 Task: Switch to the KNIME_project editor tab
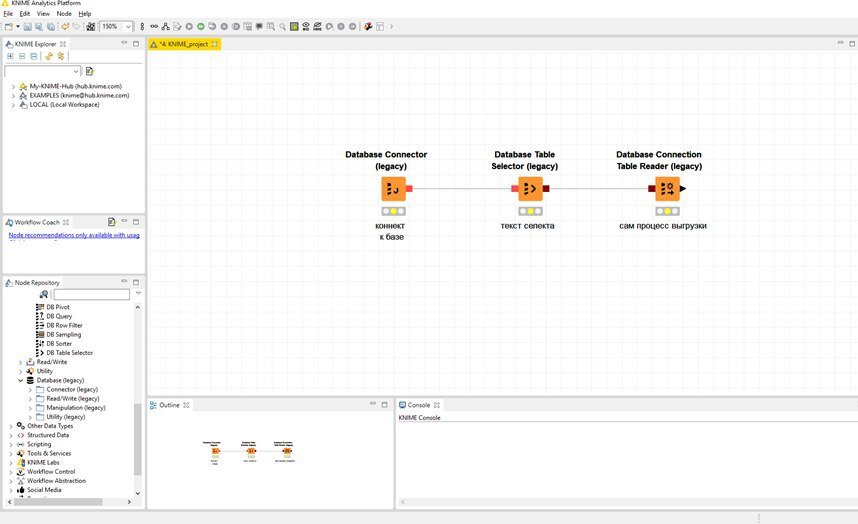coord(184,44)
